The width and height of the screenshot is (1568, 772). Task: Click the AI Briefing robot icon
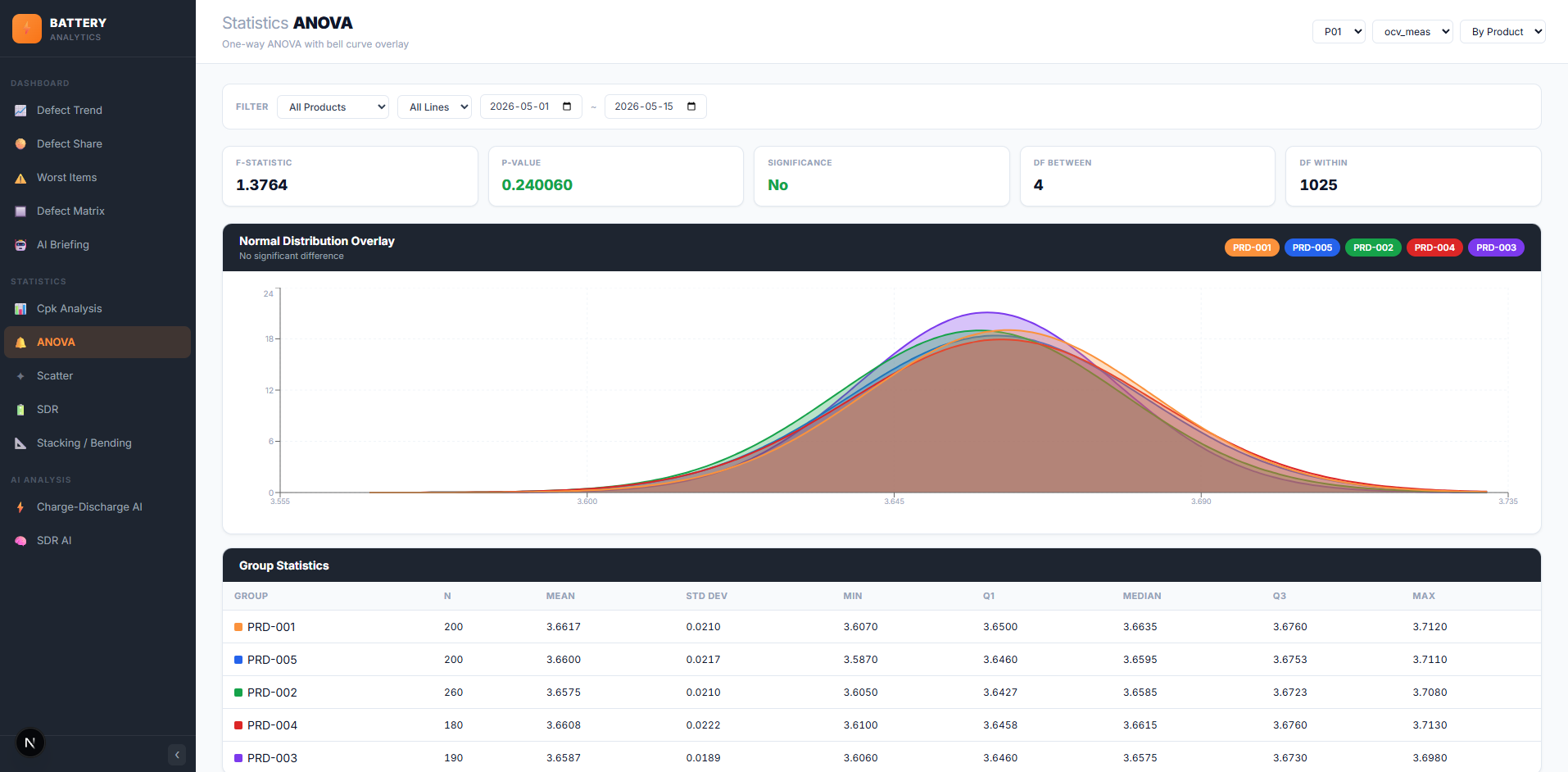(20, 245)
